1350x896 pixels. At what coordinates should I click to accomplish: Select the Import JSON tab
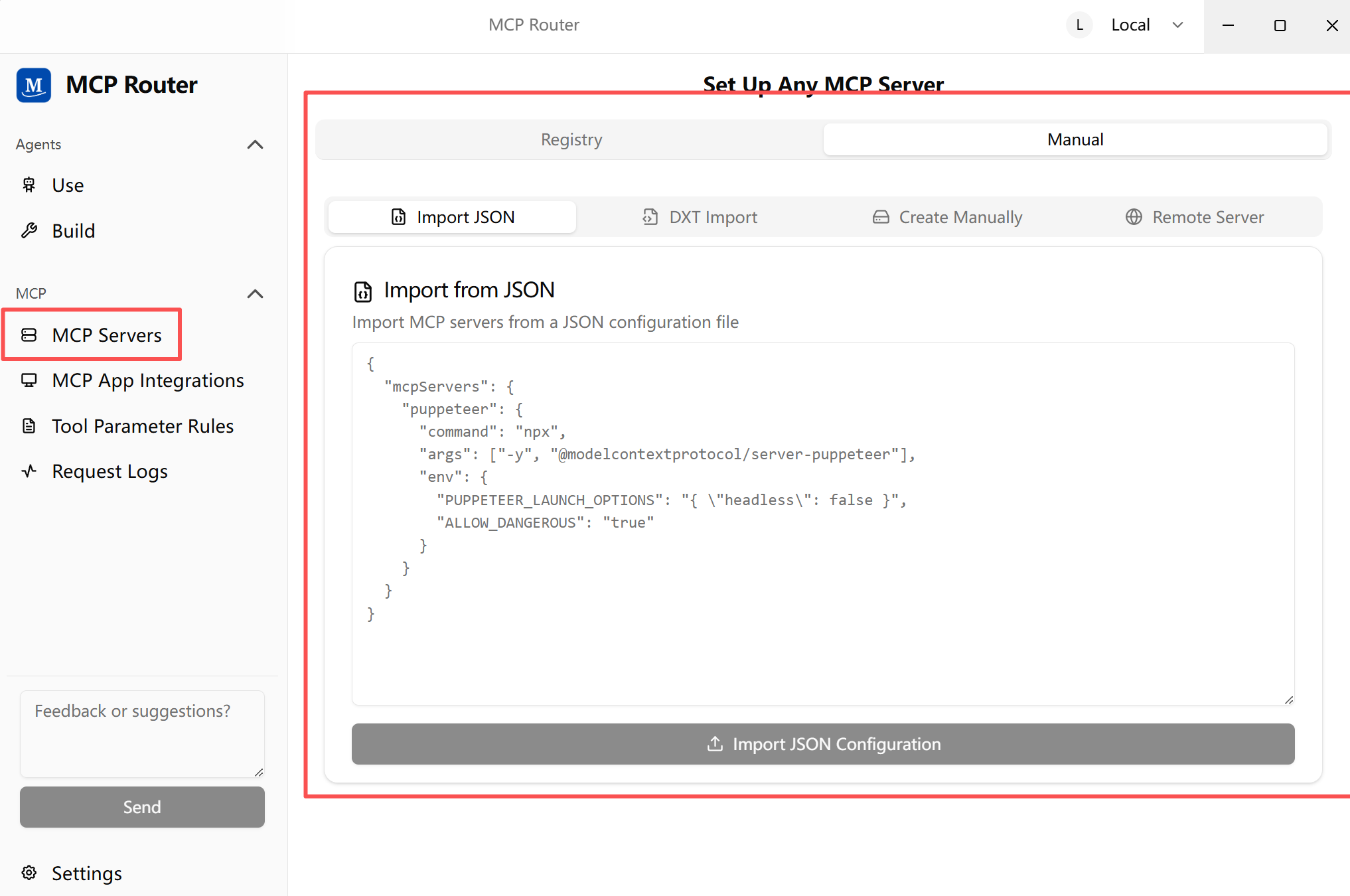(453, 217)
